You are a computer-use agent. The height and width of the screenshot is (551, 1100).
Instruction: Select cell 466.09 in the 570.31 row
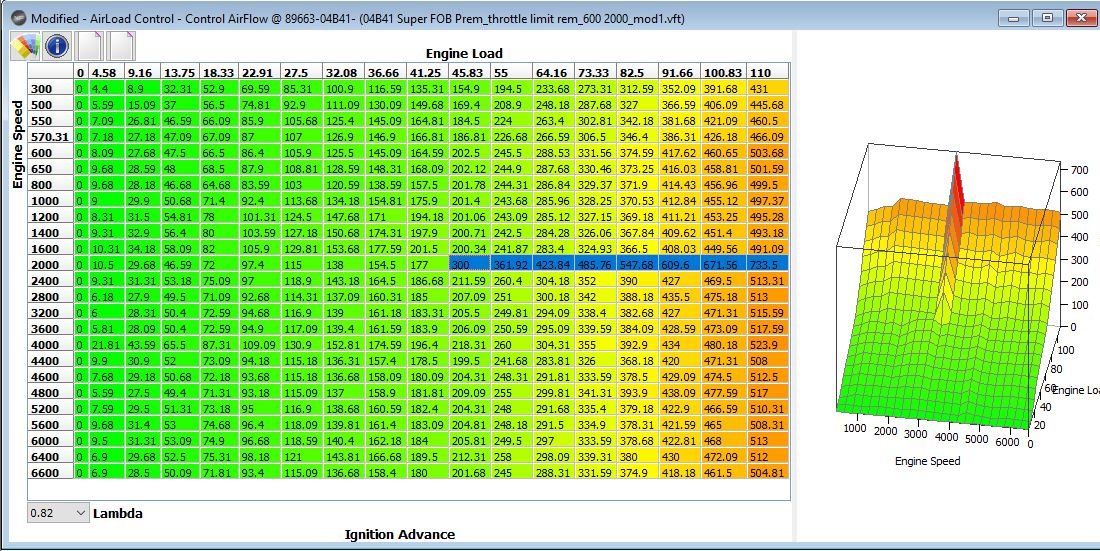pyautogui.click(x=768, y=137)
